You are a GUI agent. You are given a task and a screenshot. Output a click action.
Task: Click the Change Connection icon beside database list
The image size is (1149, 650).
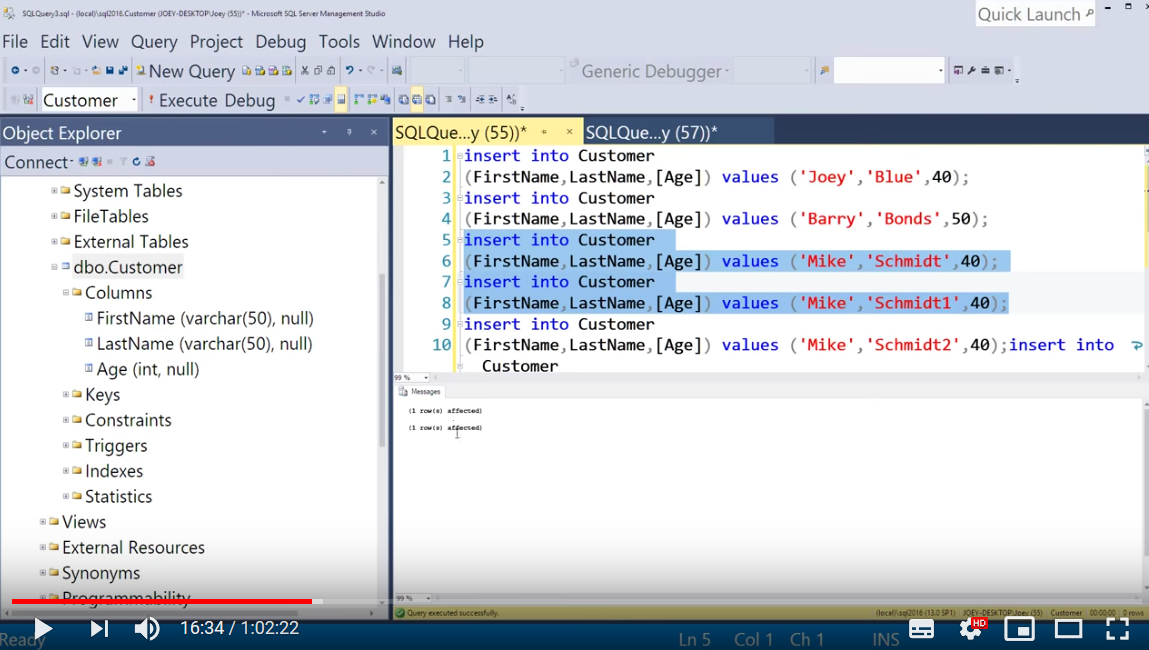click(29, 100)
